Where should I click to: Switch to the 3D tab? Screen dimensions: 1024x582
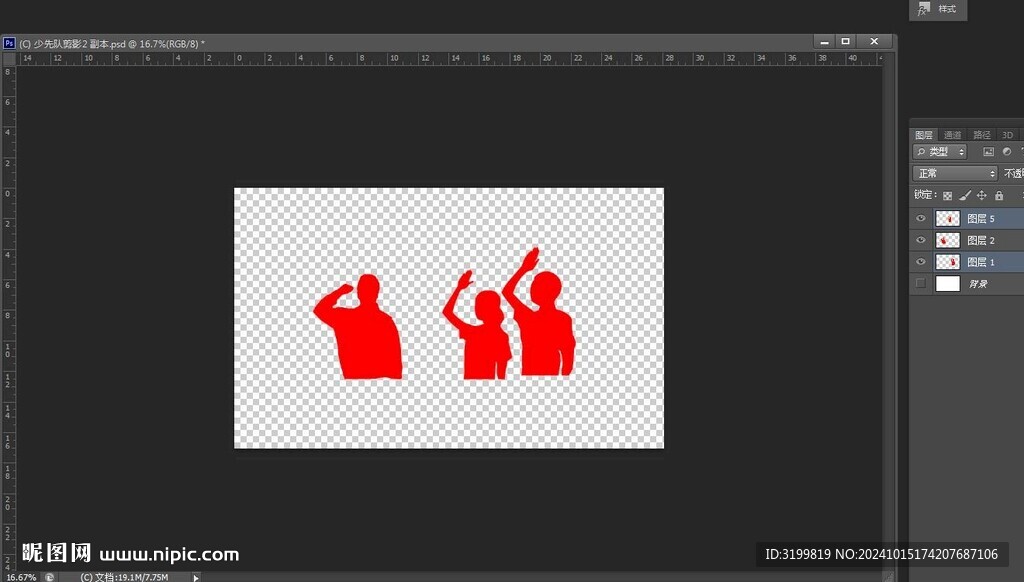[x=1008, y=135]
